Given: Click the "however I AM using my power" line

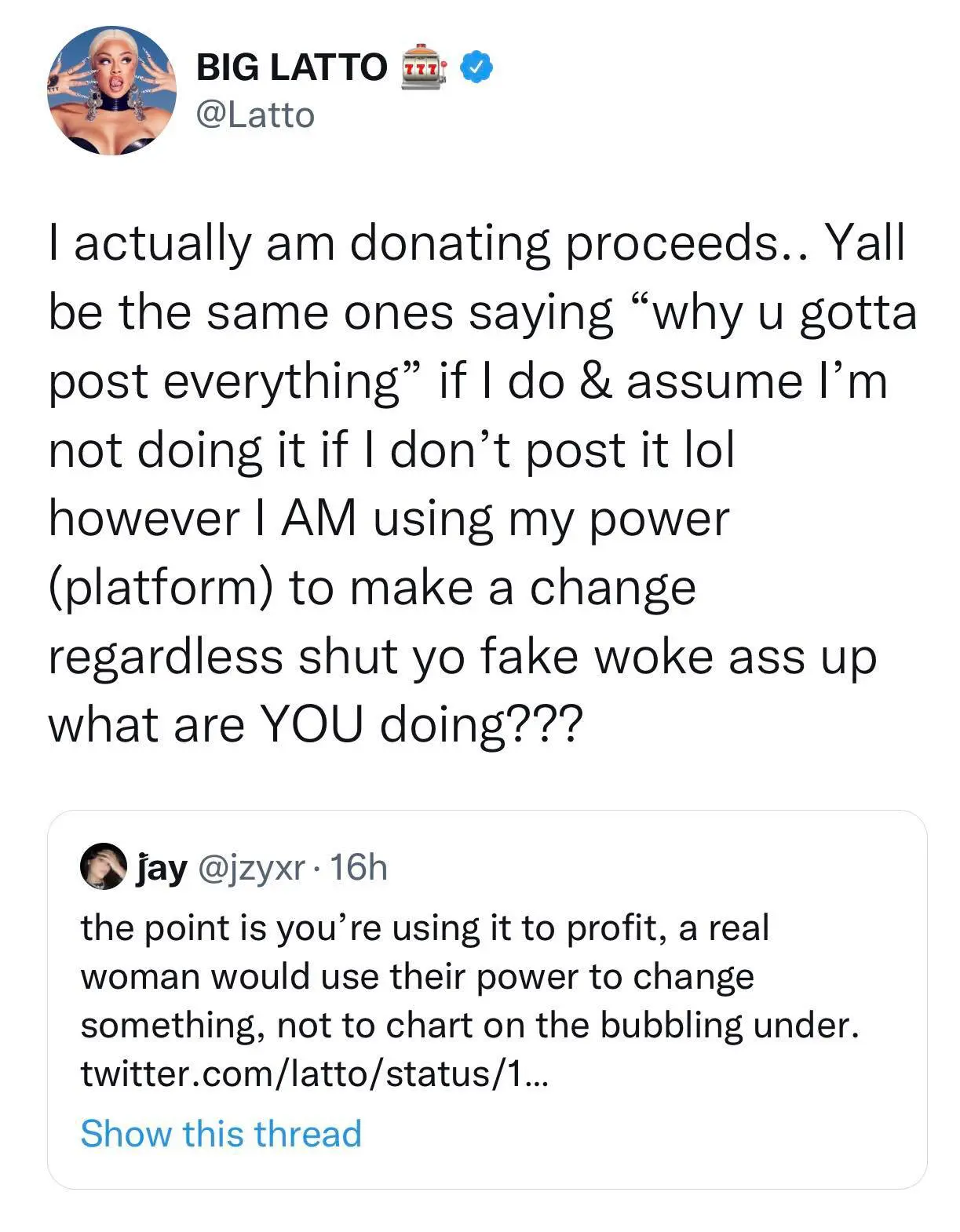Looking at the screenshot, I should coord(389,519).
